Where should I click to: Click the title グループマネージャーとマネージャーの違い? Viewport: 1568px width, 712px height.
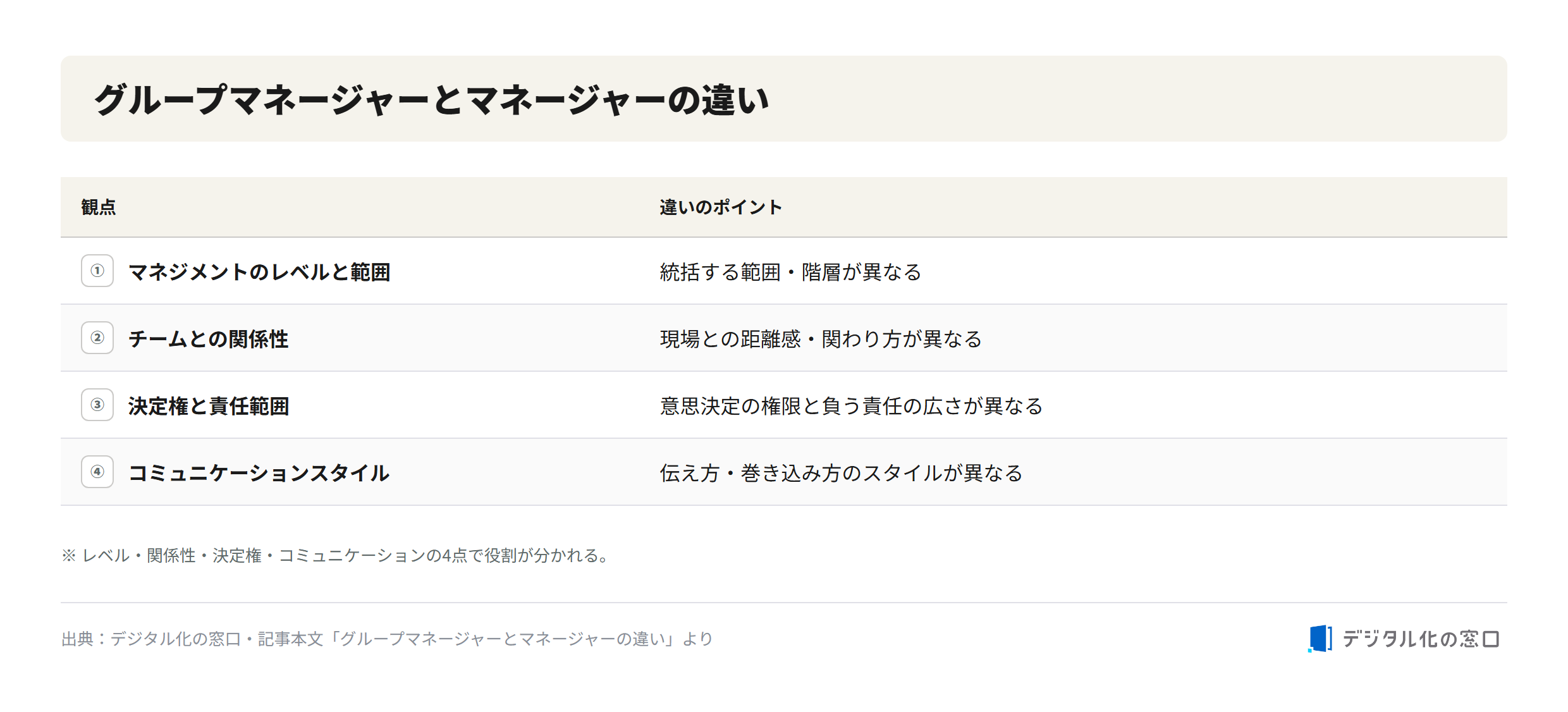coord(431,100)
